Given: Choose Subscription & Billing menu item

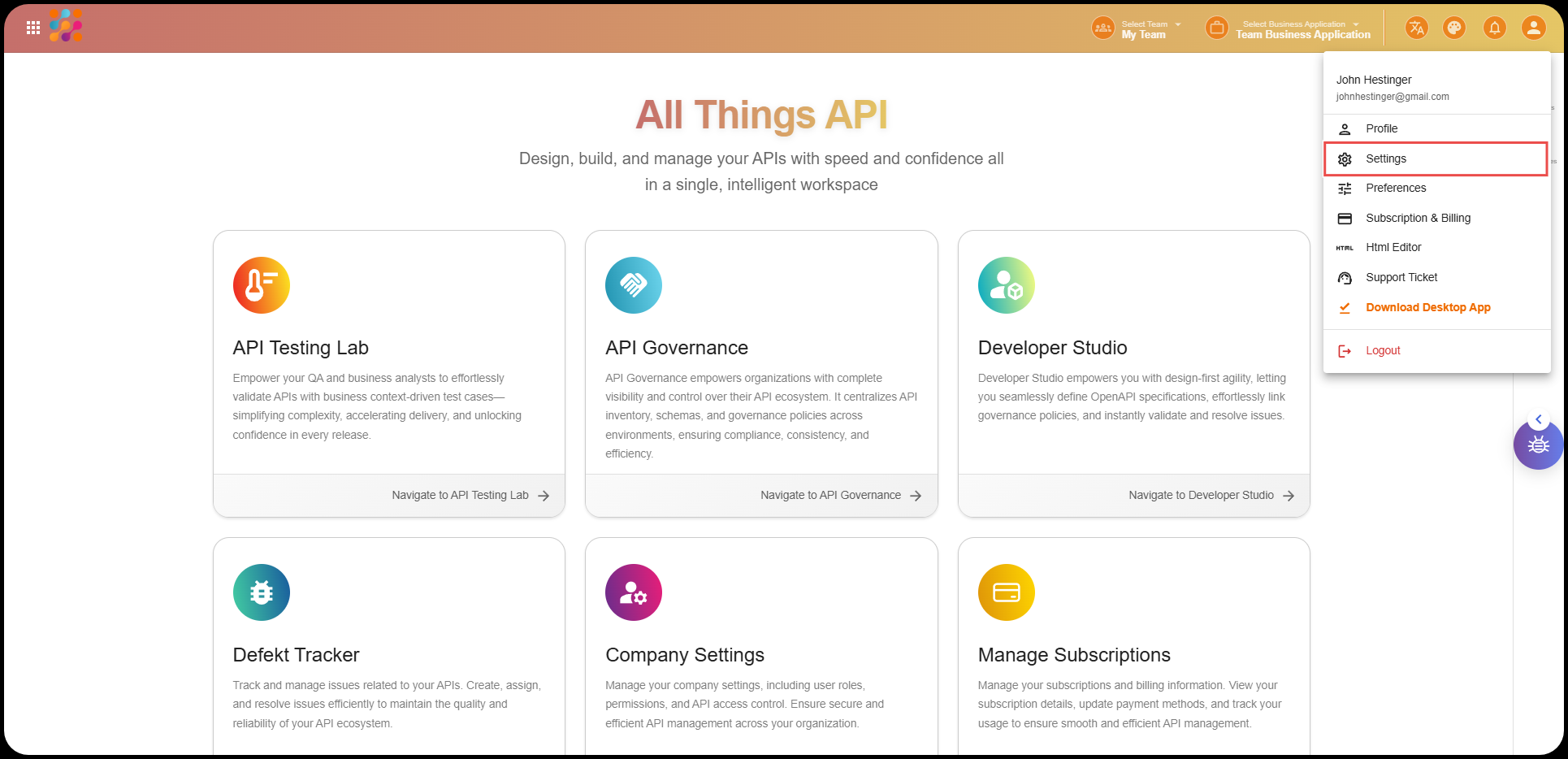Looking at the screenshot, I should 1417,218.
